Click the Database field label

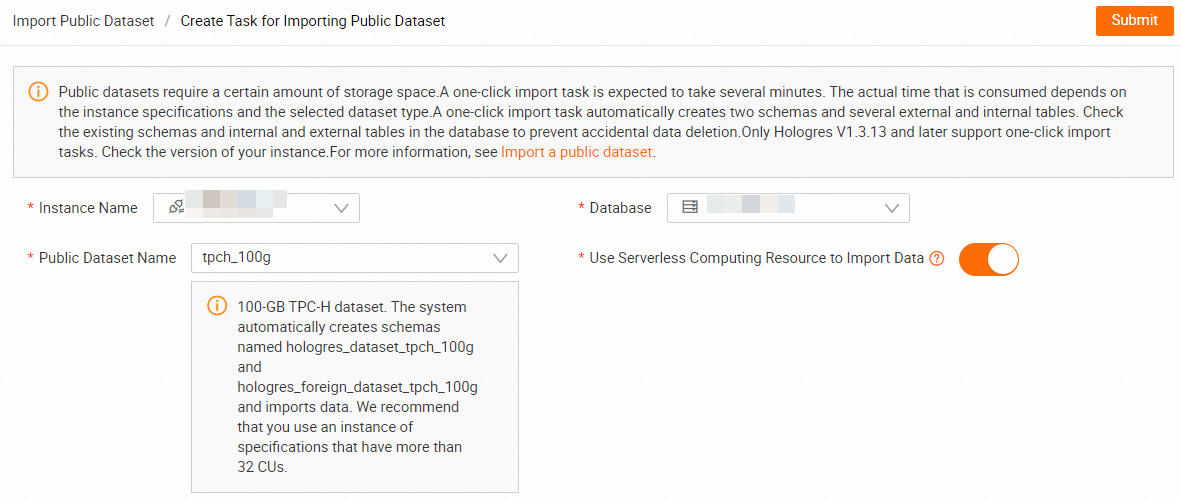pos(620,208)
